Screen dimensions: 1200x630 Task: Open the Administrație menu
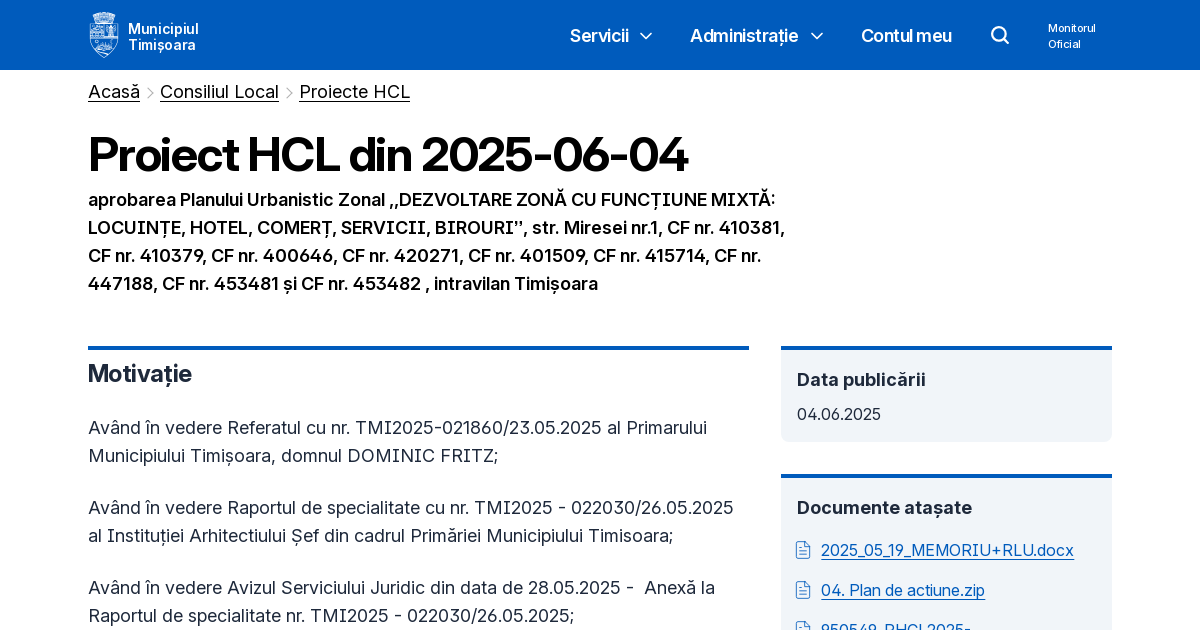tap(744, 36)
